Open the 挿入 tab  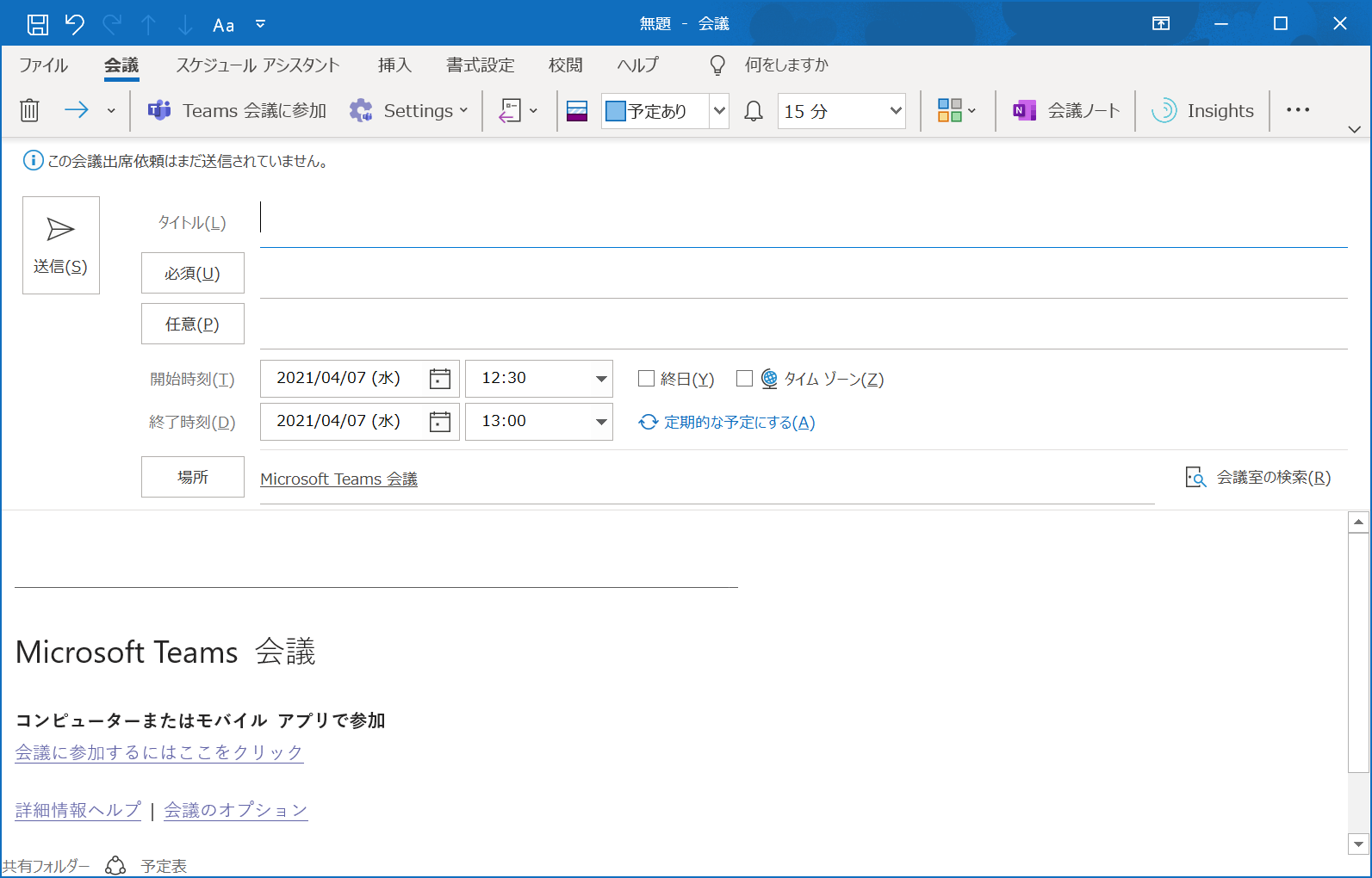(x=395, y=65)
